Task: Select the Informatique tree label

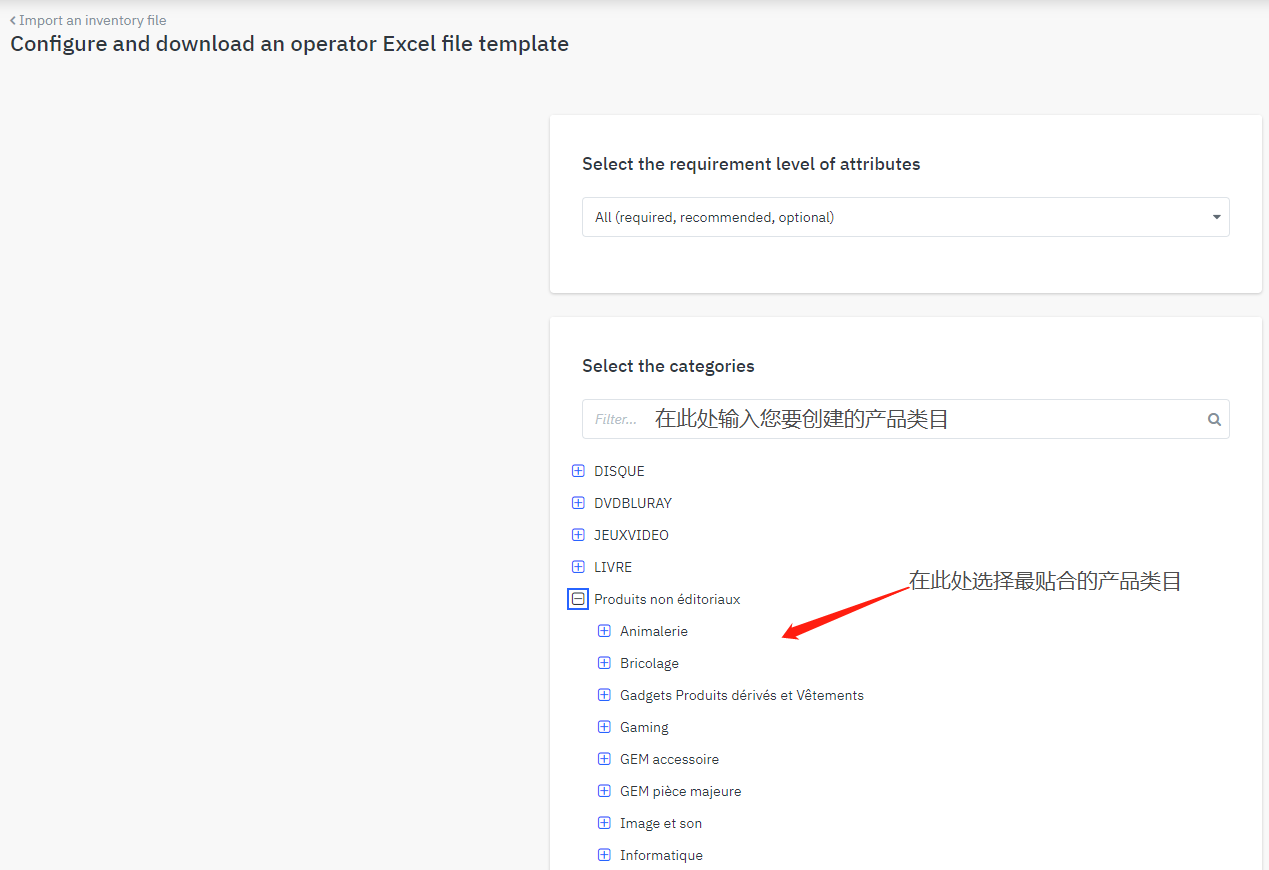Action: click(661, 855)
